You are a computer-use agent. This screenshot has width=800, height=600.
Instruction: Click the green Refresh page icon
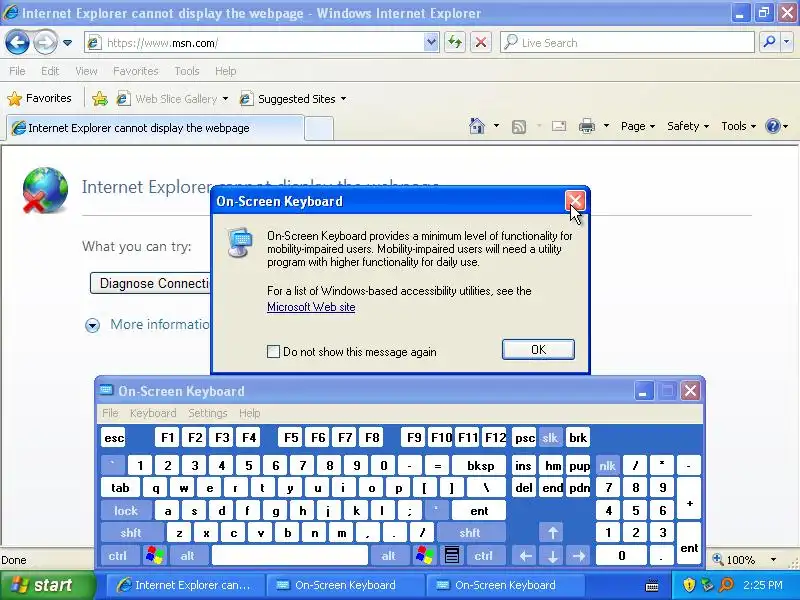point(455,43)
